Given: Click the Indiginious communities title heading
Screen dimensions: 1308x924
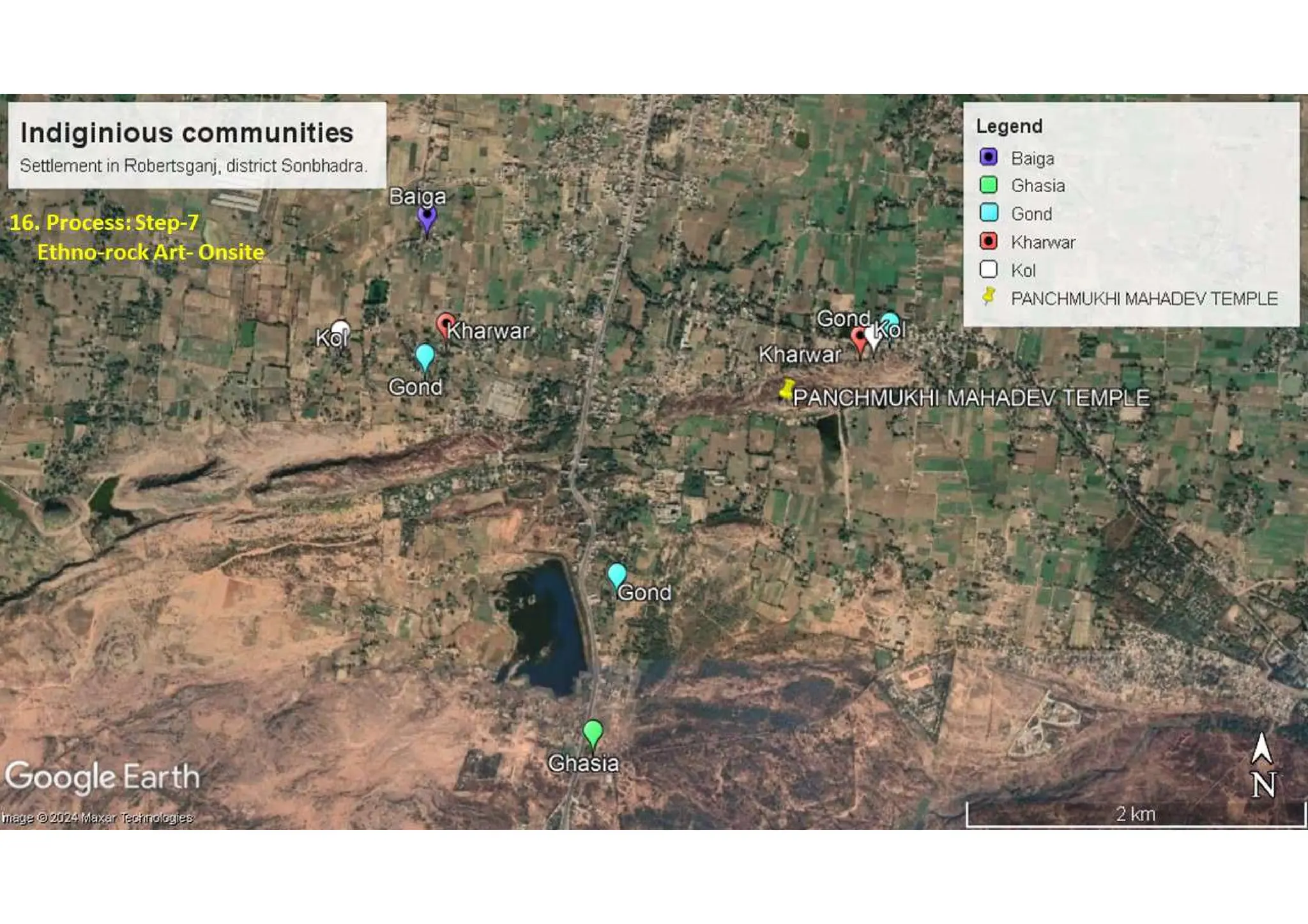Looking at the screenshot, I should tap(186, 133).
